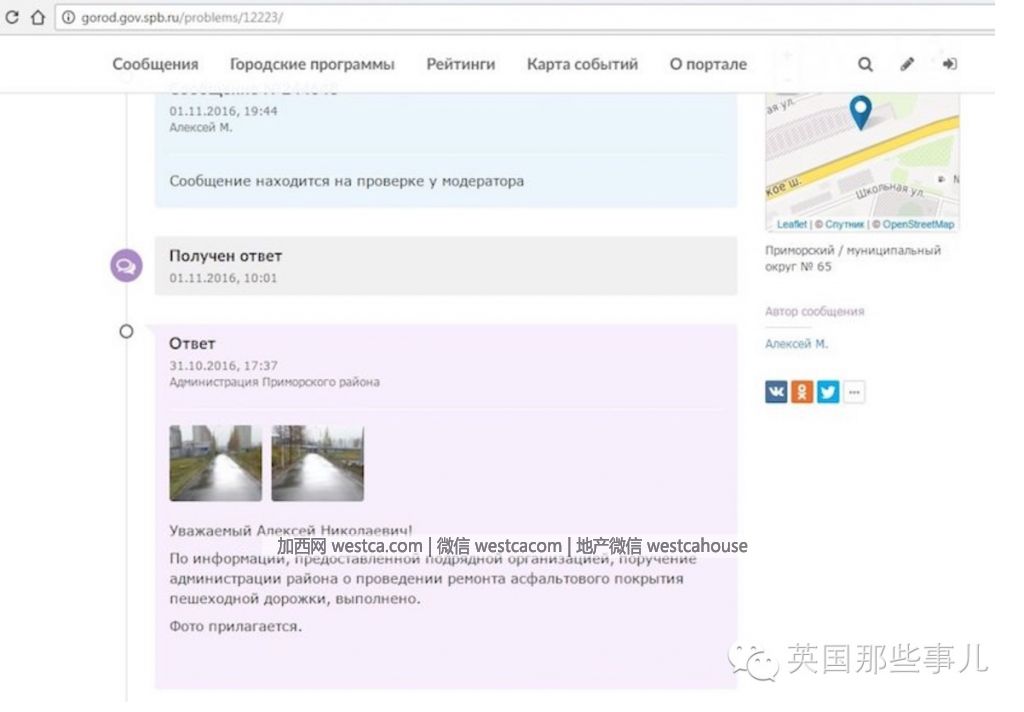This screenshot has height=712, width=1024.
Task: Open first attached pathway photo
Action: point(215,463)
